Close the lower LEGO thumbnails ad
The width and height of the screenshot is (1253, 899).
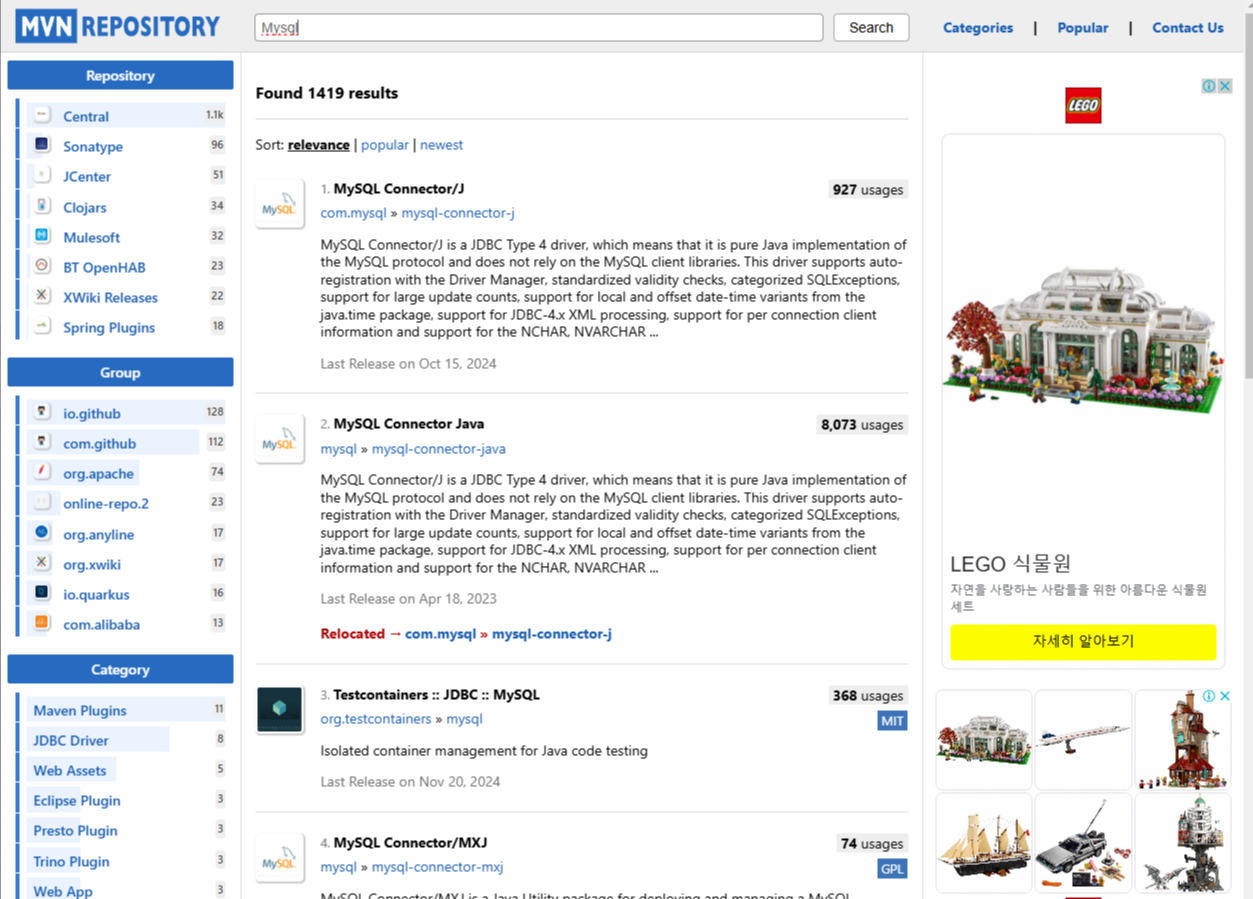[1225, 696]
